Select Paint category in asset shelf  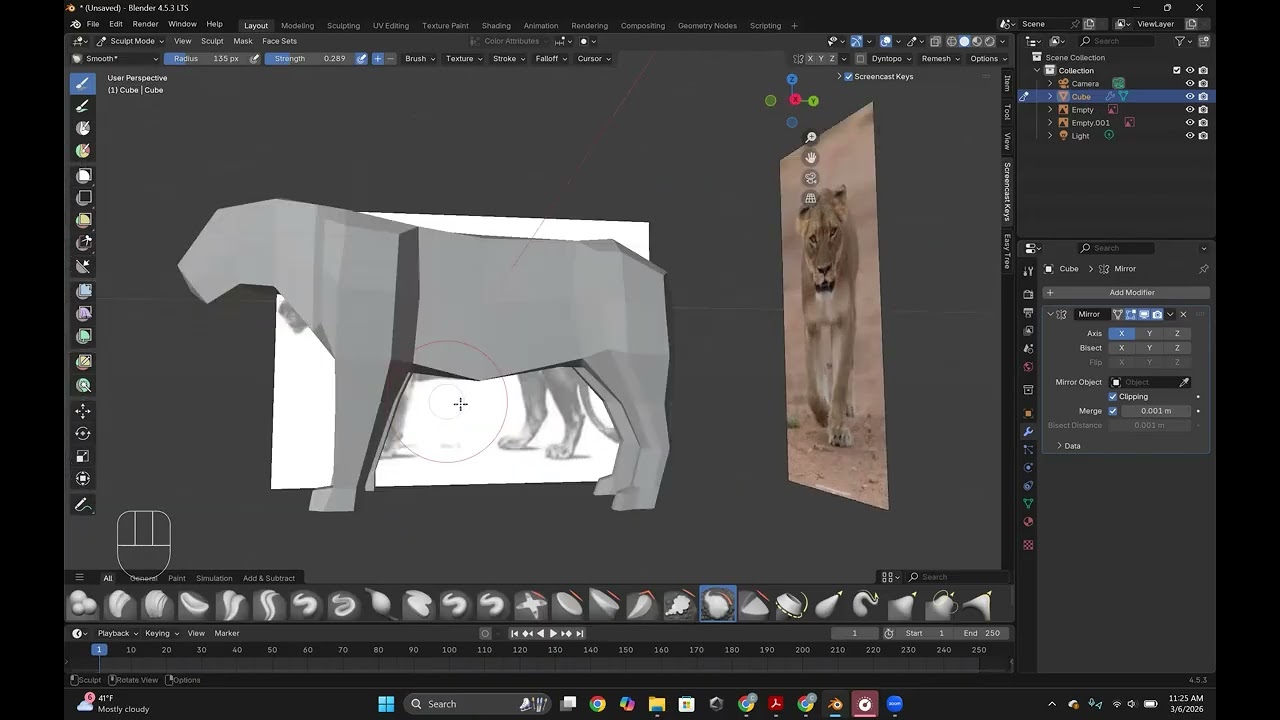click(x=176, y=578)
